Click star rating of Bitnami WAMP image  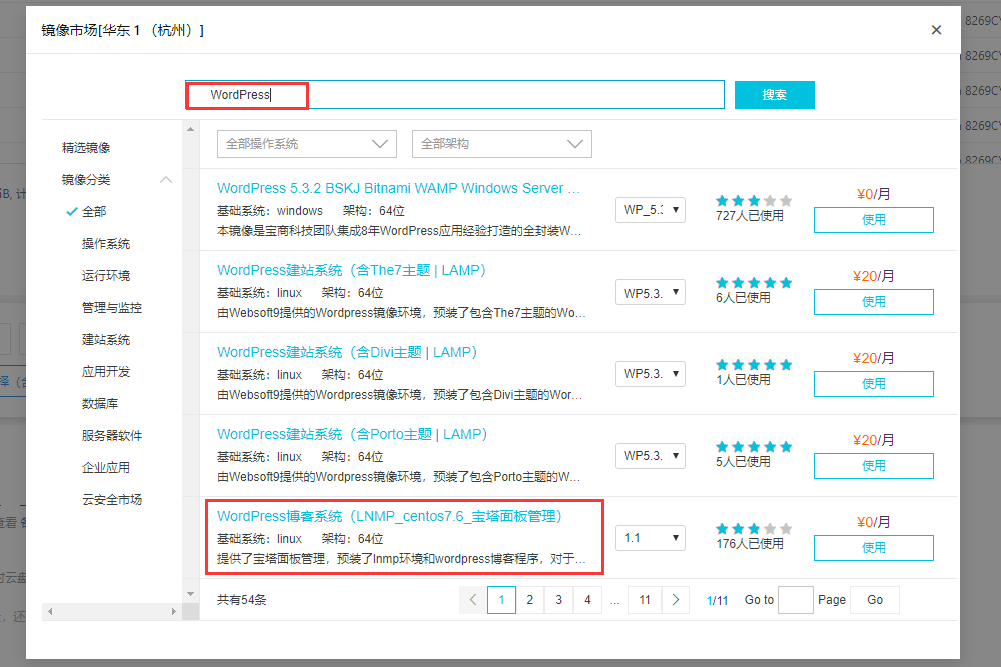point(754,201)
